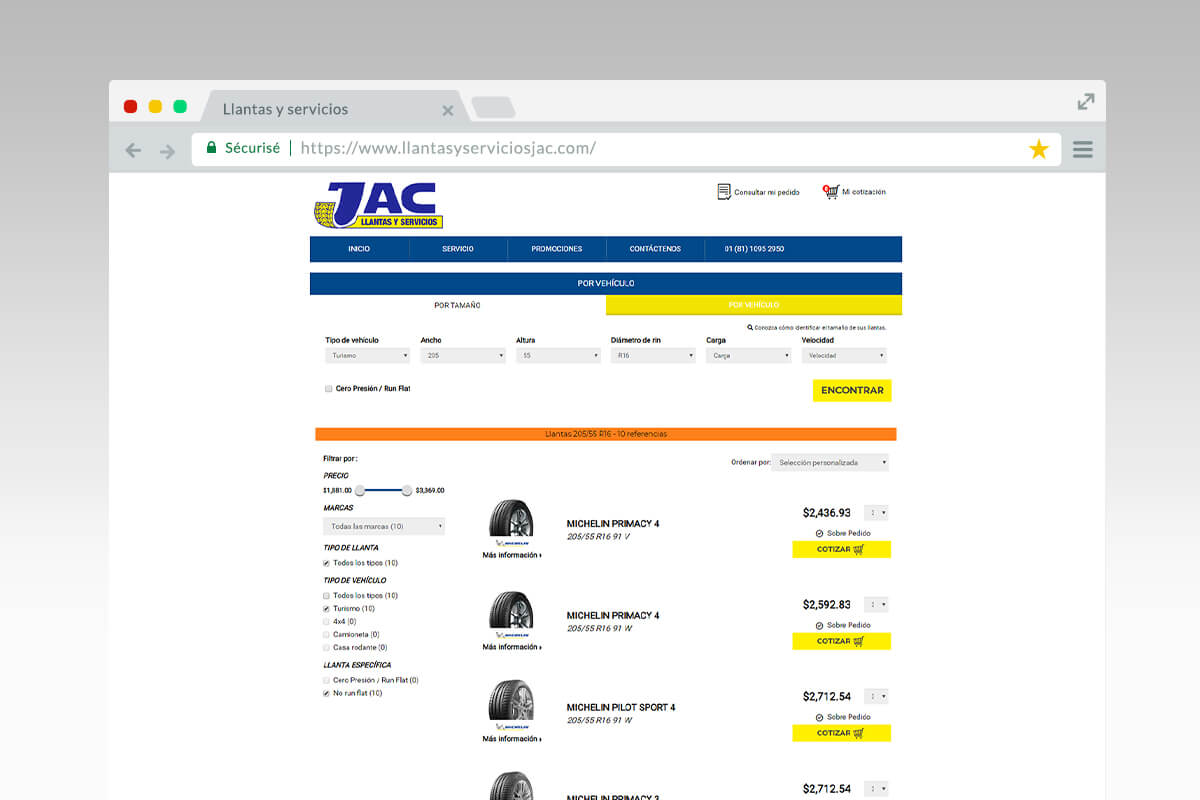The width and height of the screenshot is (1200, 800).
Task: Open the Consultar mi pedido link
Action: click(767, 192)
